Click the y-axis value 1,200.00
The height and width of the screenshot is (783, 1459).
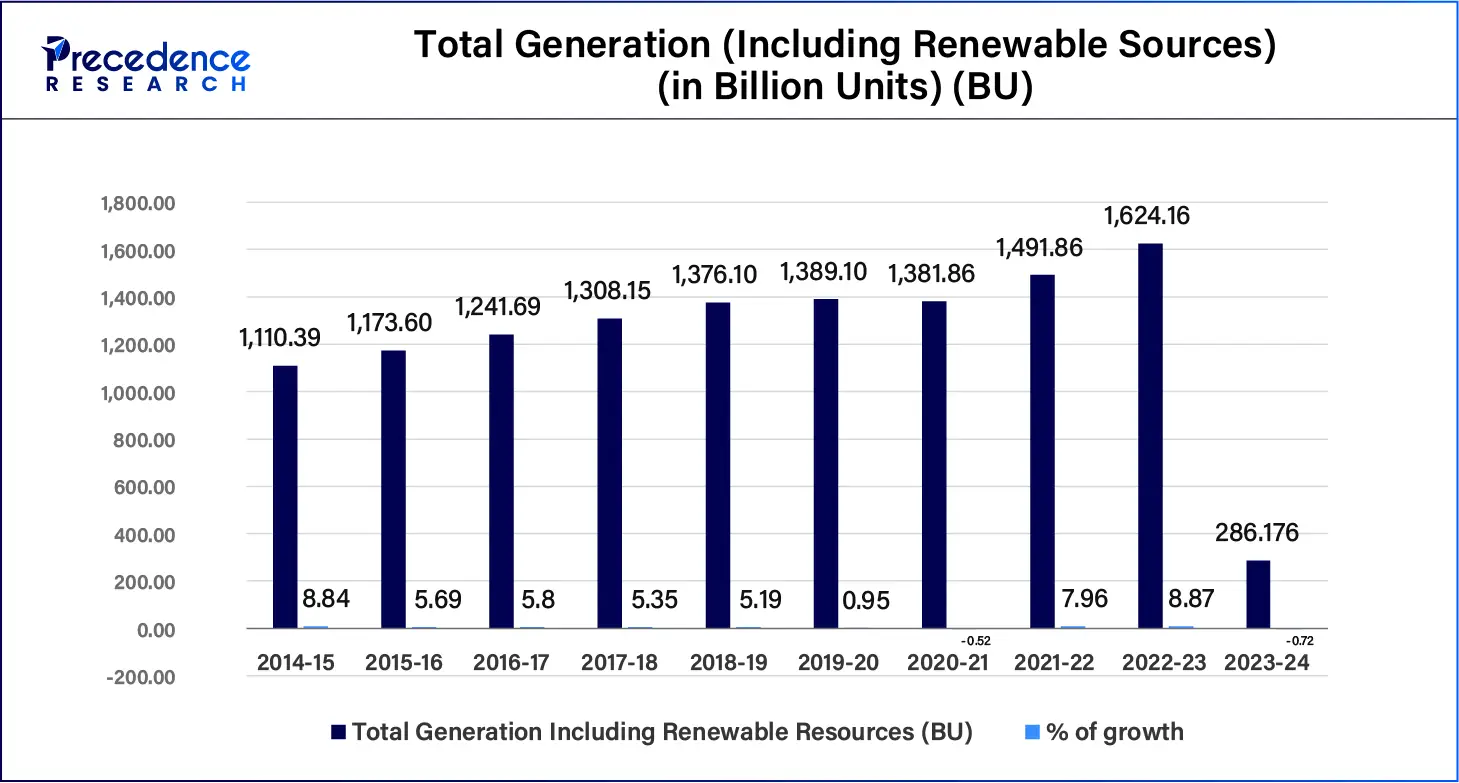(x=136, y=346)
